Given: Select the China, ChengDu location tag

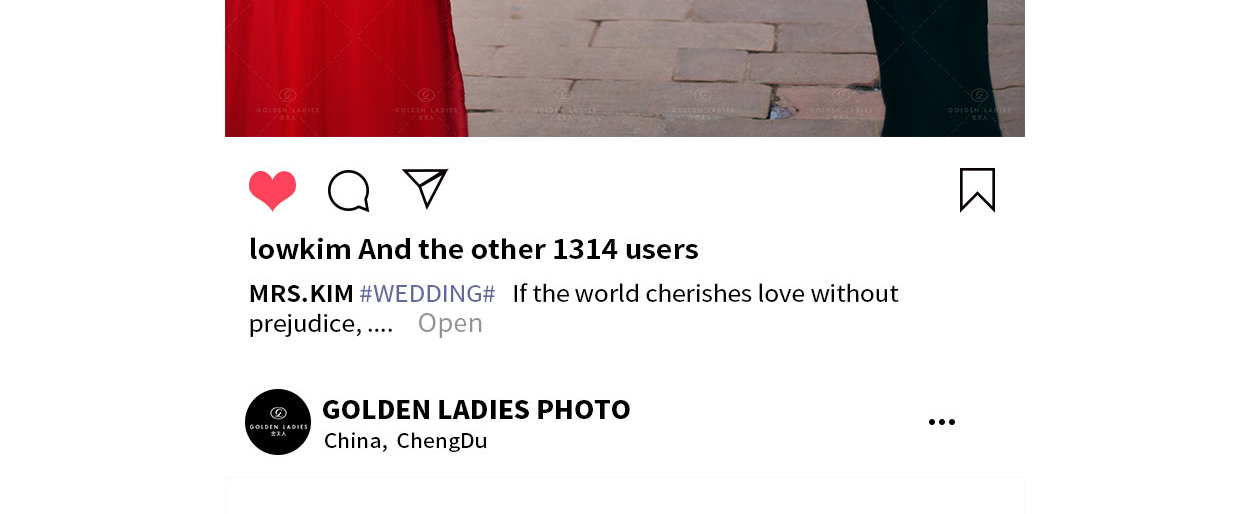Looking at the screenshot, I should [x=405, y=440].
